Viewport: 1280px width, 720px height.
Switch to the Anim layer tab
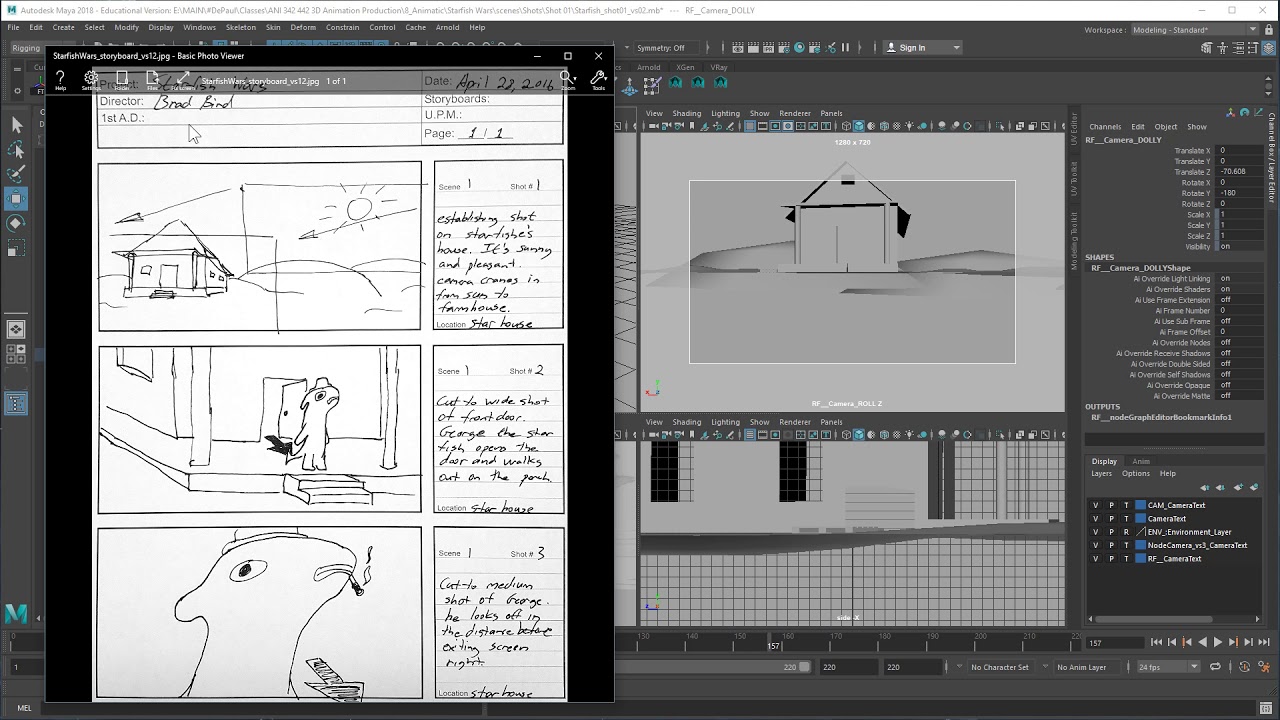click(x=1141, y=461)
